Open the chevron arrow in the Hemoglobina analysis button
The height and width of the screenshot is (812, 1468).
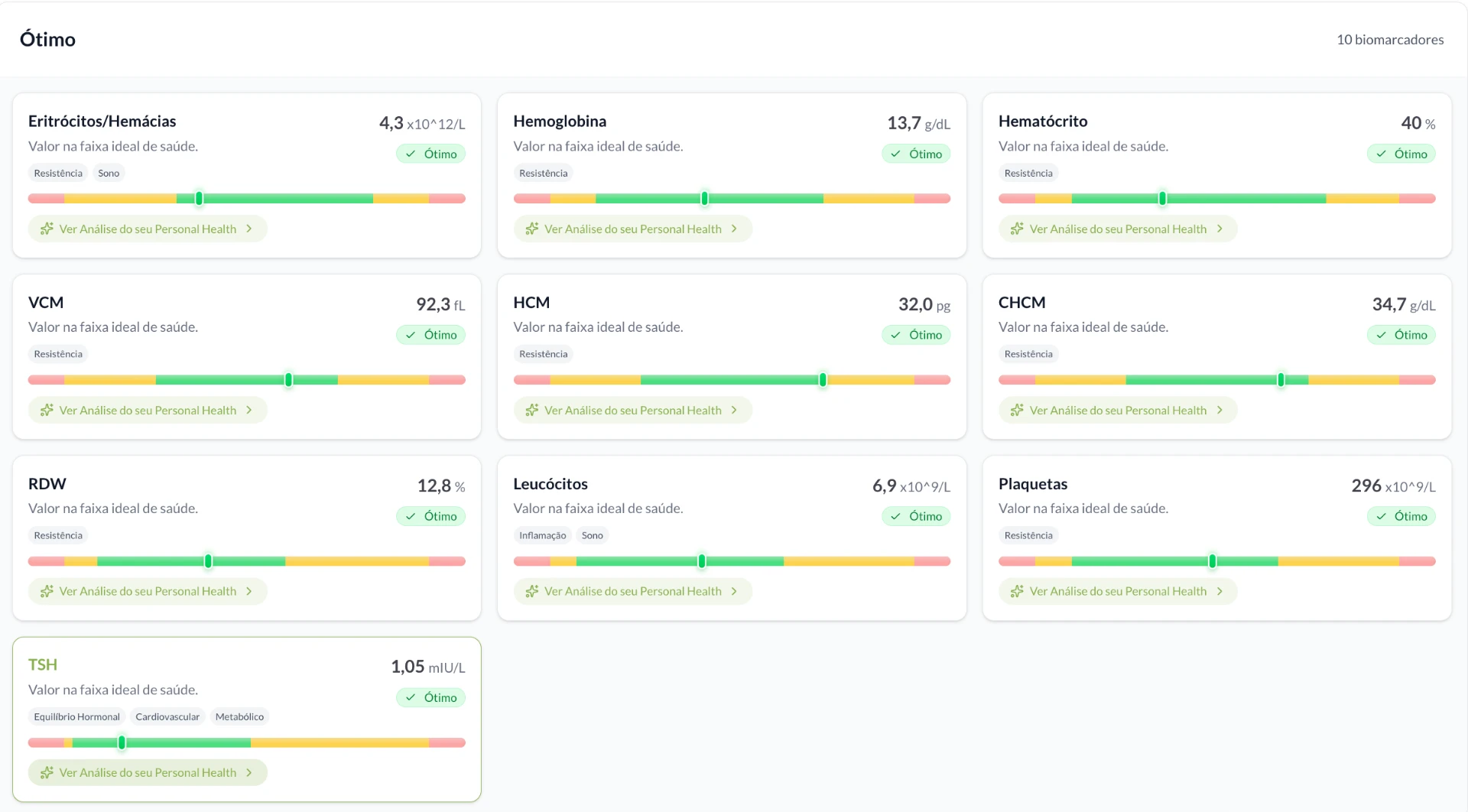coord(734,229)
